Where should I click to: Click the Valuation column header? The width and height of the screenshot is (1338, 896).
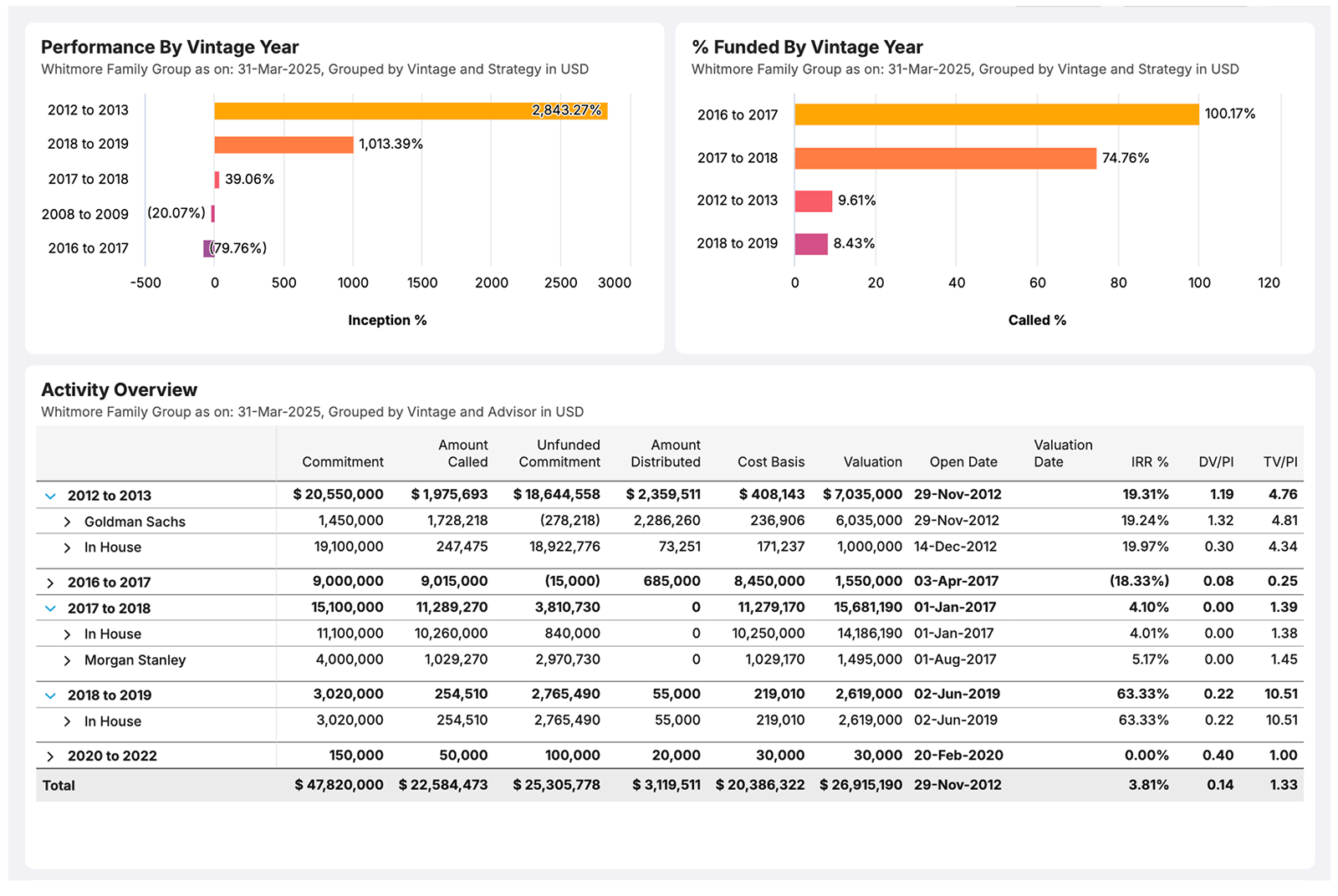tap(872, 461)
